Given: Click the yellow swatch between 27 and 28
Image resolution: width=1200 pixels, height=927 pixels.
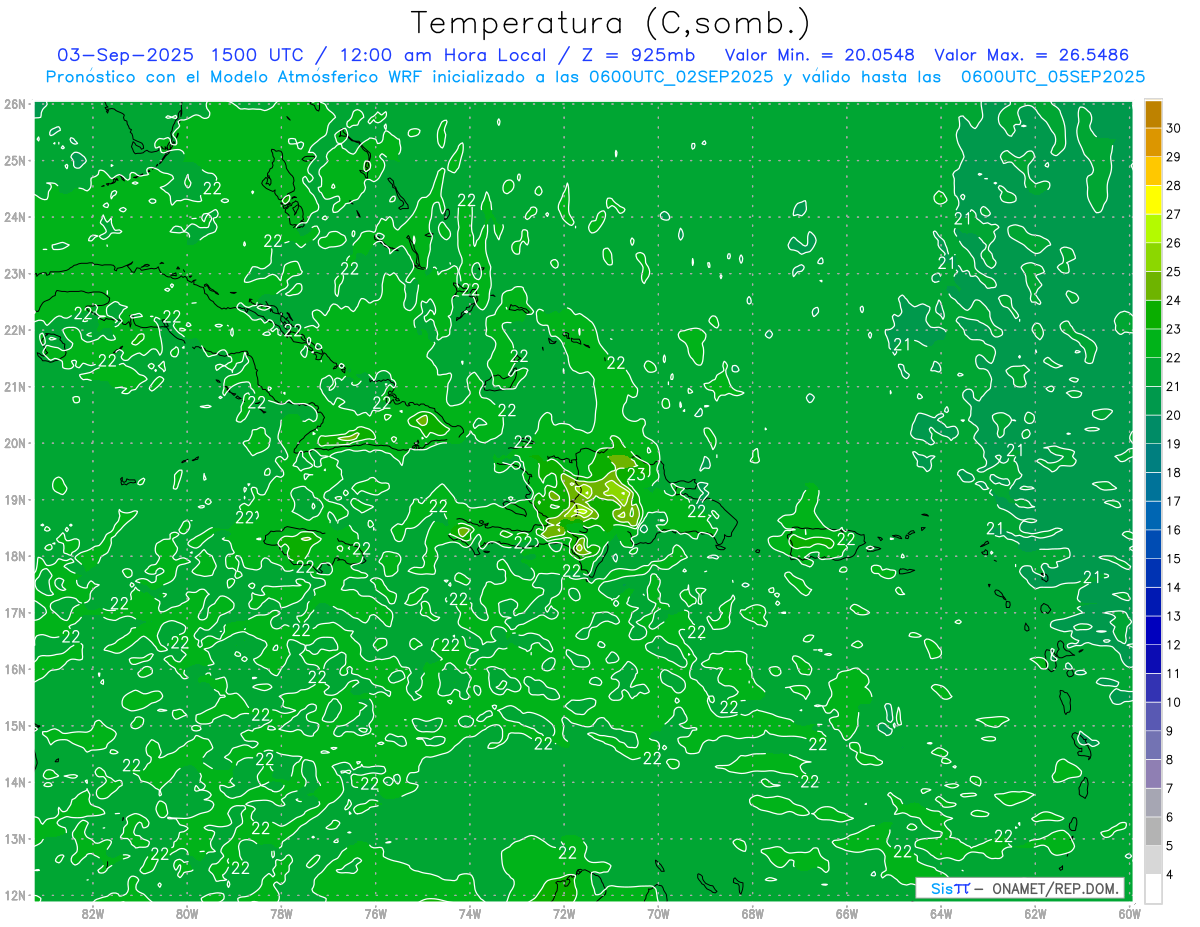Looking at the screenshot, I should click(1153, 200).
